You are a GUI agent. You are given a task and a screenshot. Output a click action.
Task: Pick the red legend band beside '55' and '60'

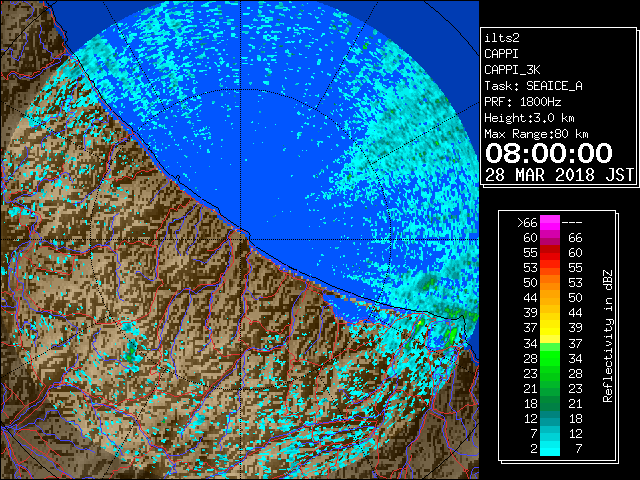pos(550,253)
